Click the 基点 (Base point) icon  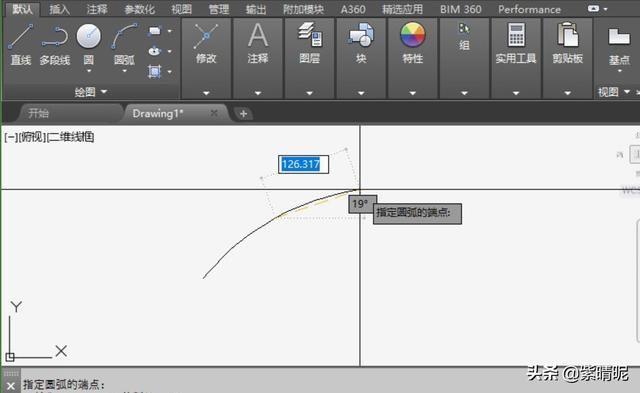tap(619, 45)
